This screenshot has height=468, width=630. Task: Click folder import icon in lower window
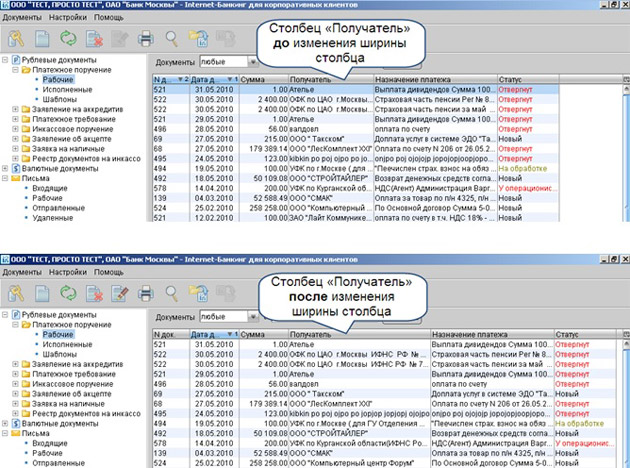(198, 294)
